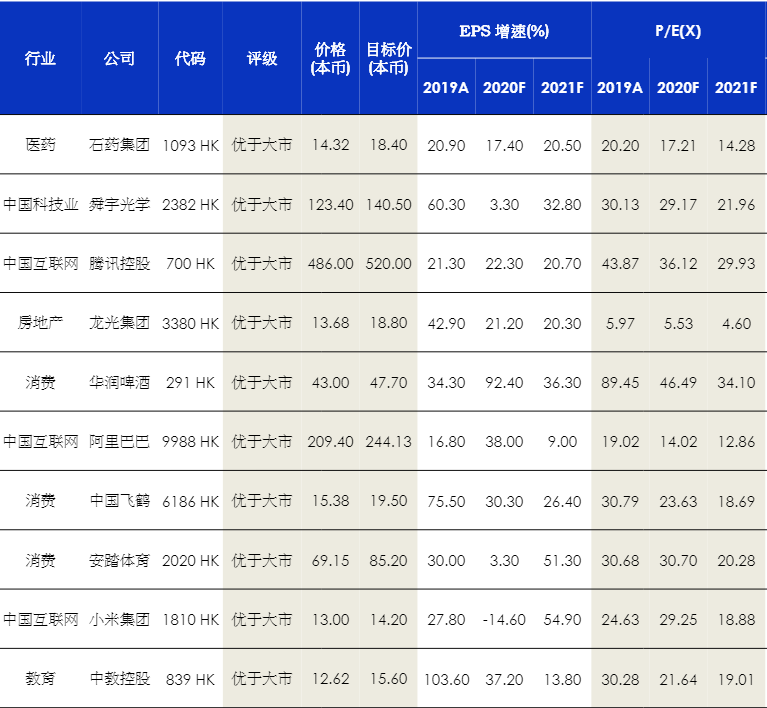Click Xiaomi's 2020F EPS growth -14.60
Image resolution: width=767 pixels, height=708 pixels.
(x=504, y=620)
